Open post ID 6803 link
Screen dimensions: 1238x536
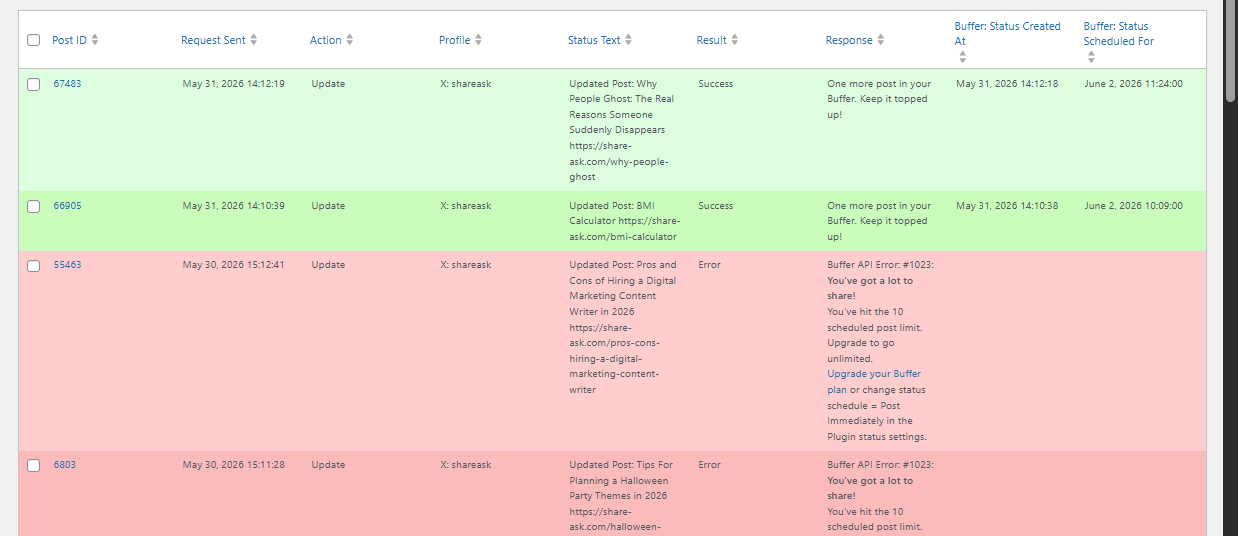64,465
